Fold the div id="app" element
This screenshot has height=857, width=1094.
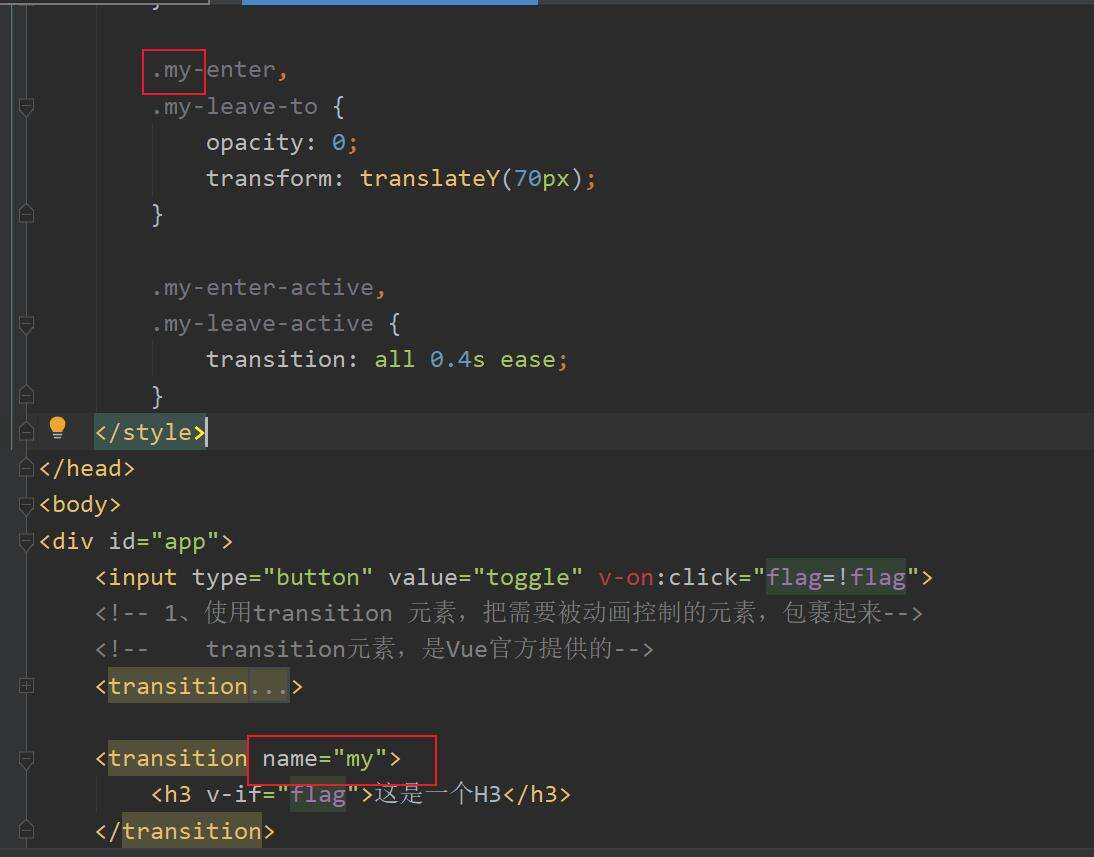tap(26, 542)
